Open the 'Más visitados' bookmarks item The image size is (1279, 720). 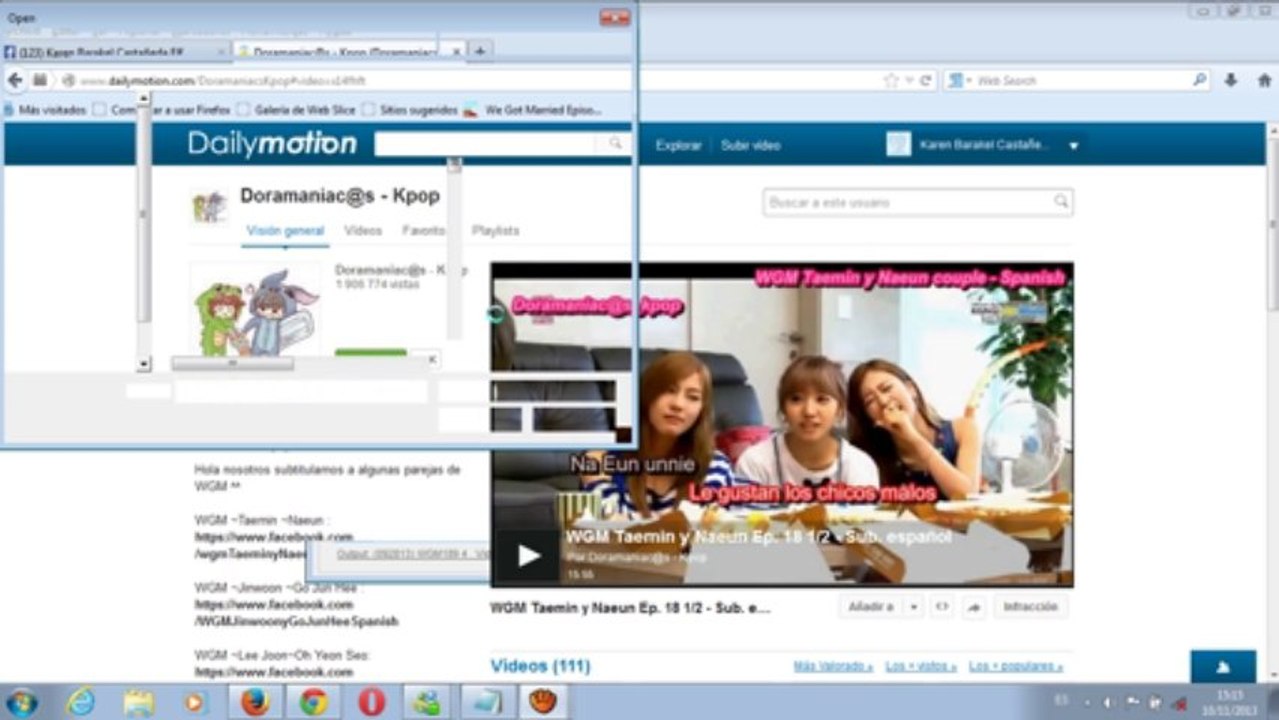[45, 110]
